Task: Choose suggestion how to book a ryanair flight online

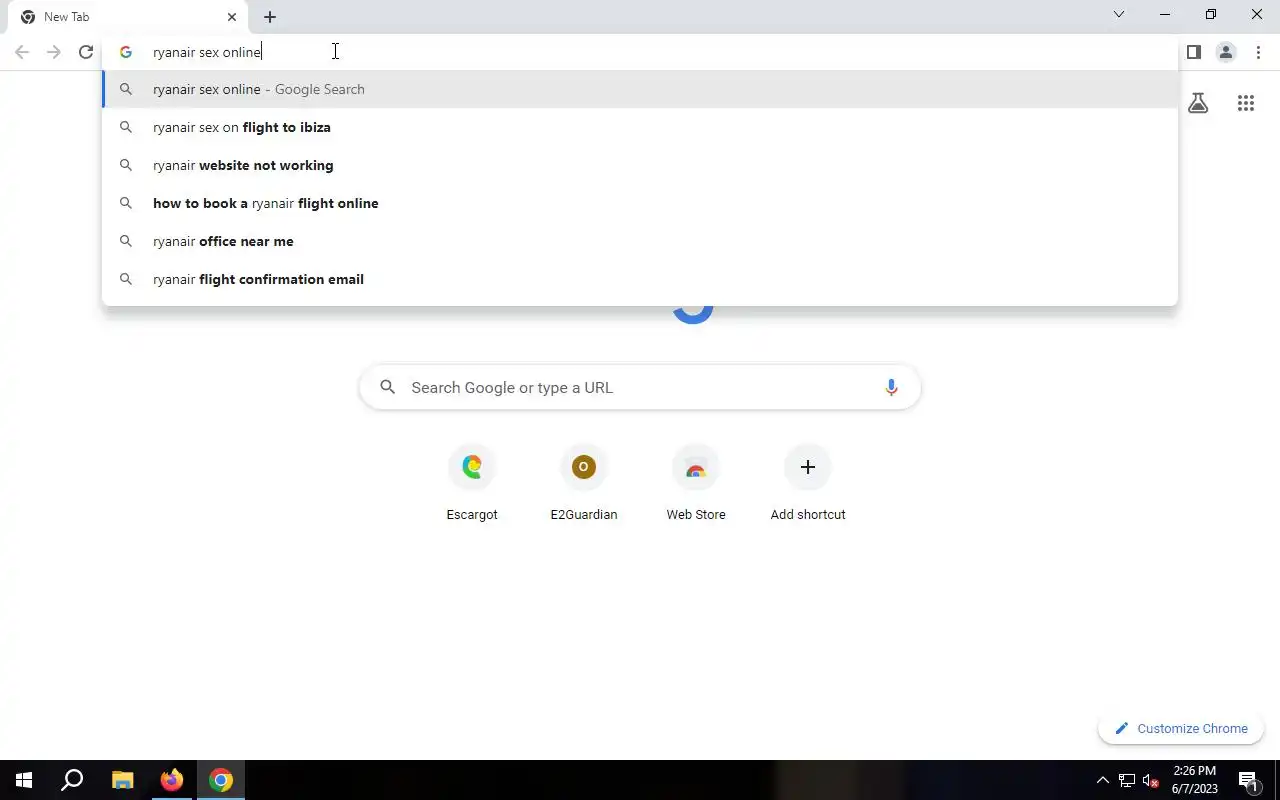Action: pos(640,203)
